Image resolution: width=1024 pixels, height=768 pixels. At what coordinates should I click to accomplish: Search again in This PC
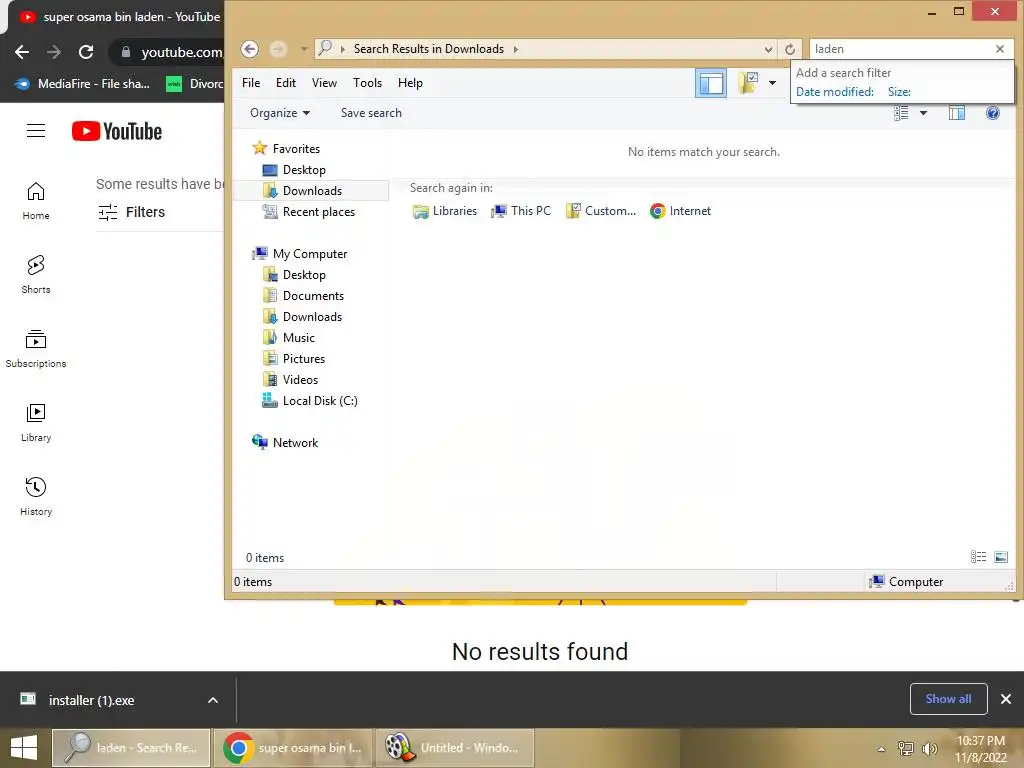(521, 211)
